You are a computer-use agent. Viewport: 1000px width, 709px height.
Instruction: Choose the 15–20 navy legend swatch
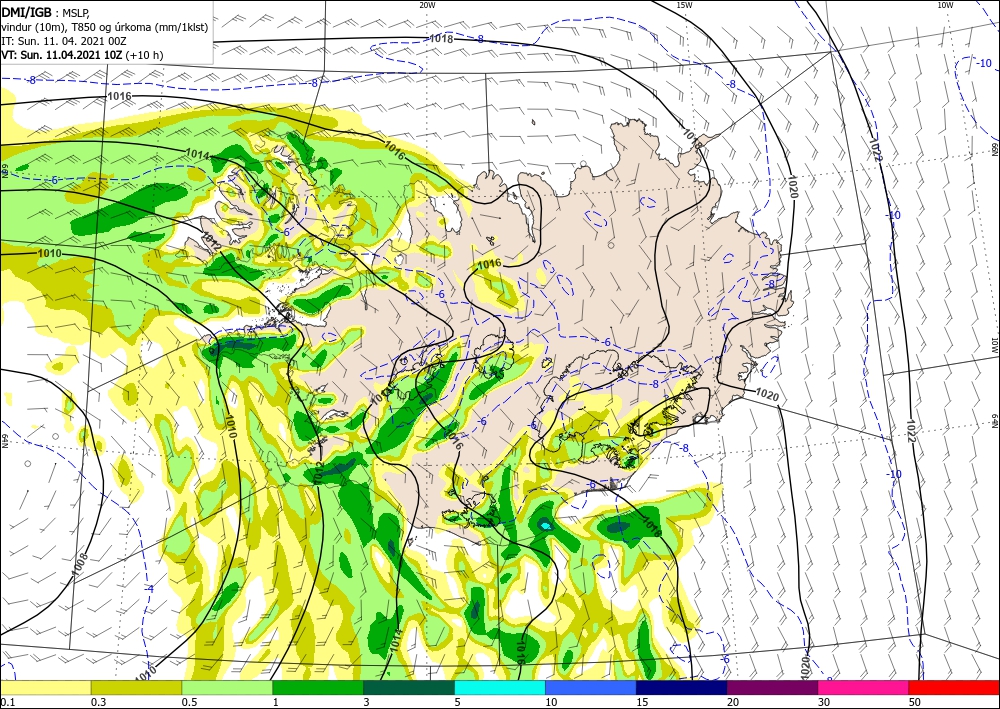(682, 687)
